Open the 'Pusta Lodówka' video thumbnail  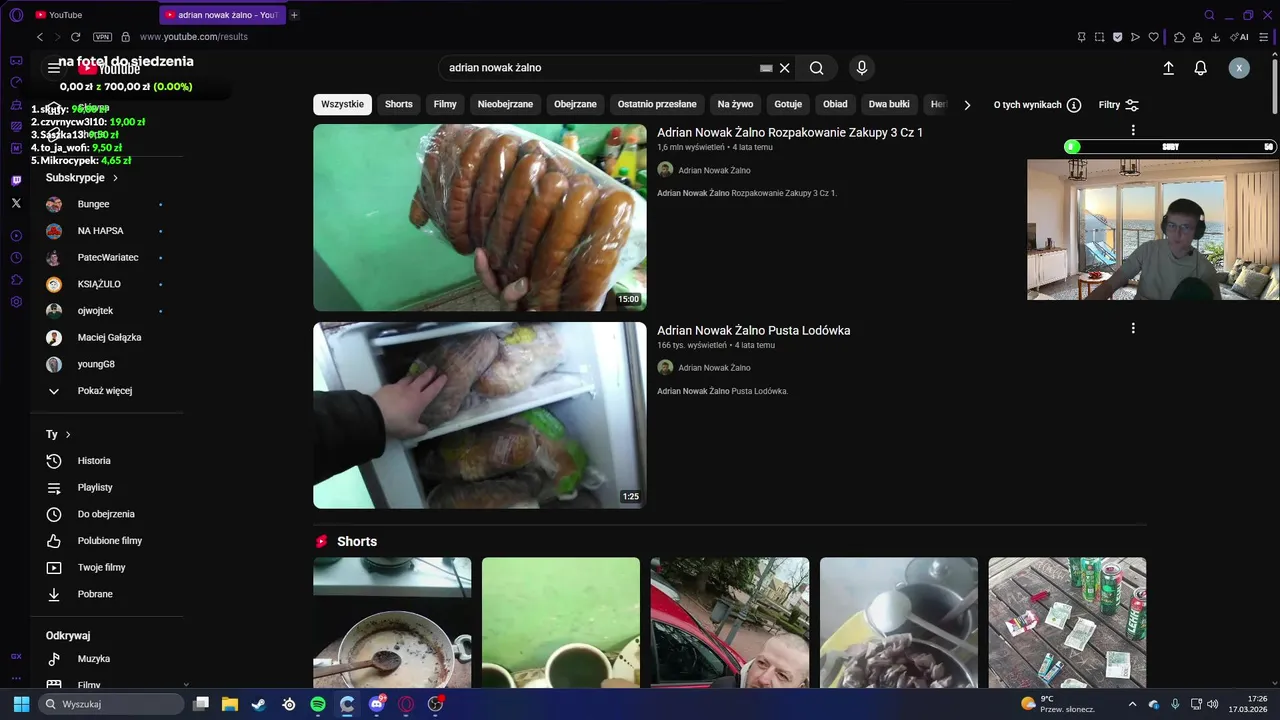480,415
